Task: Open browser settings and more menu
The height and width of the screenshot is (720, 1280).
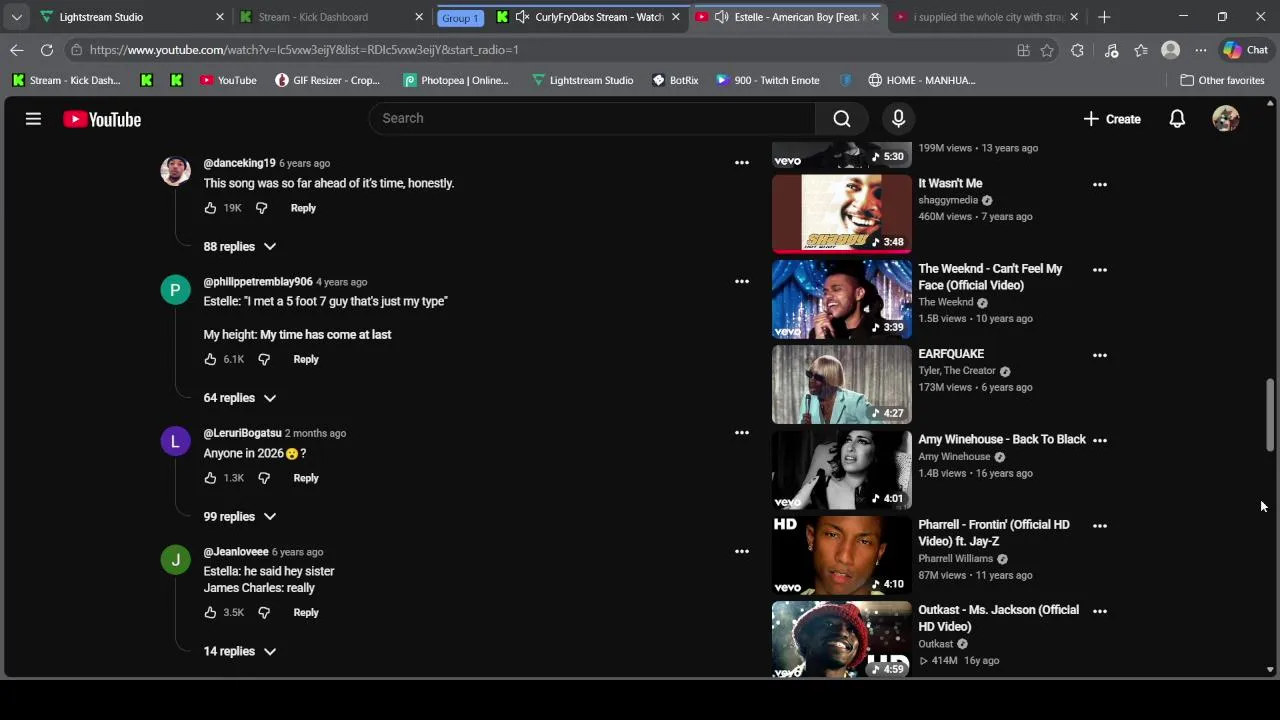Action: (1201, 50)
